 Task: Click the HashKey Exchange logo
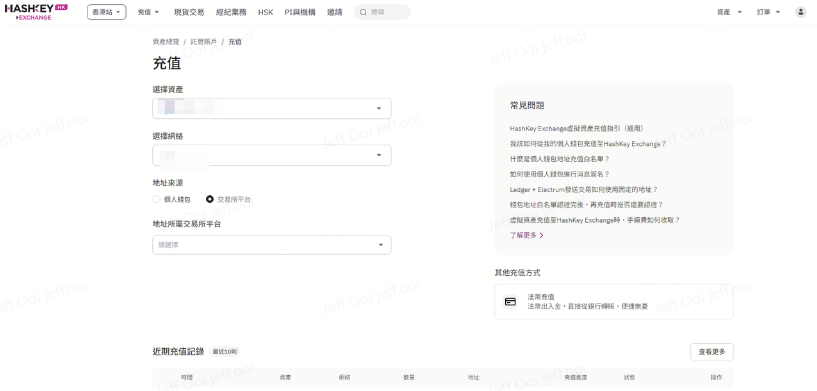click(x=36, y=12)
